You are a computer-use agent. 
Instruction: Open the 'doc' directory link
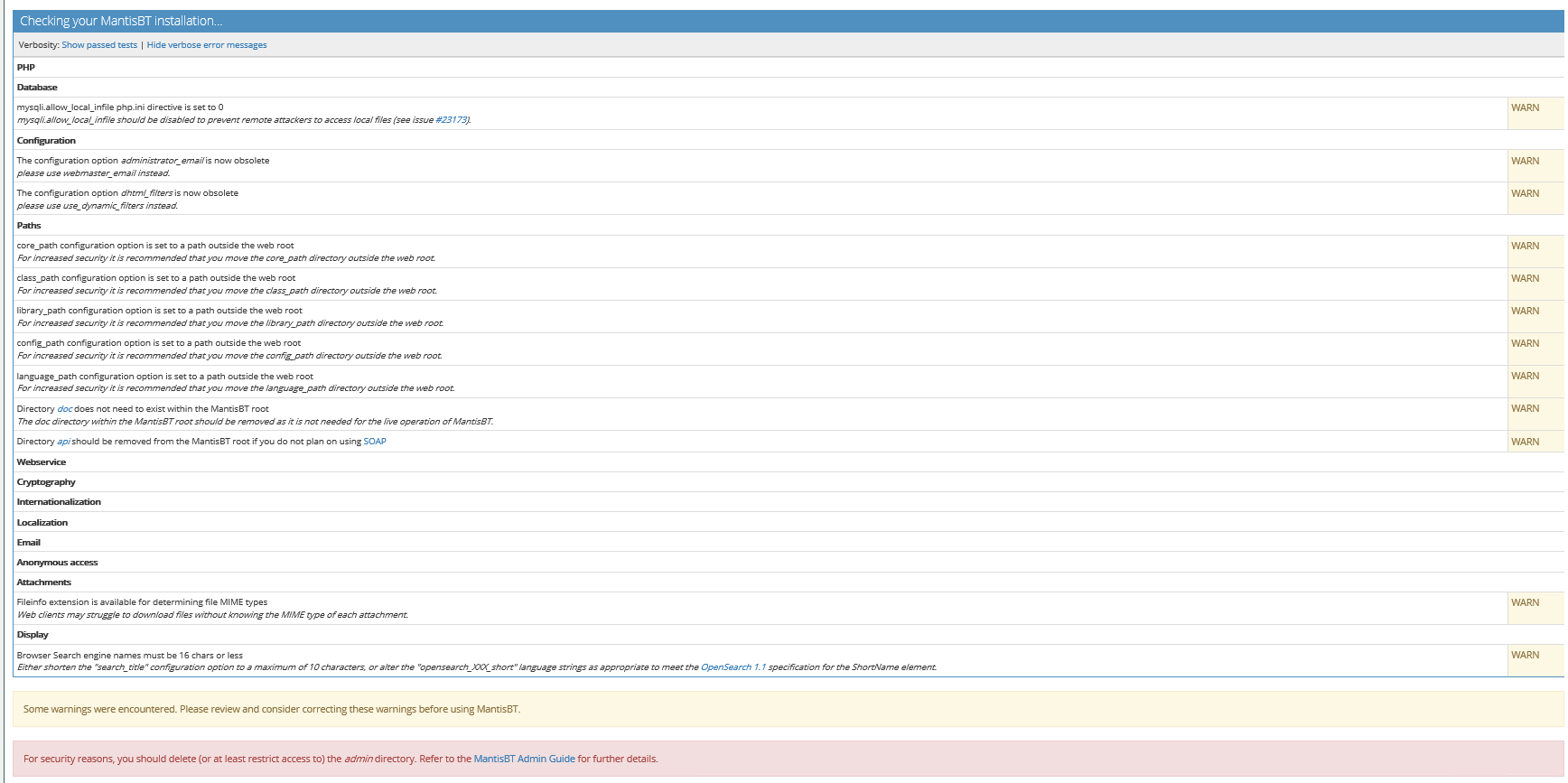[x=65, y=409]
